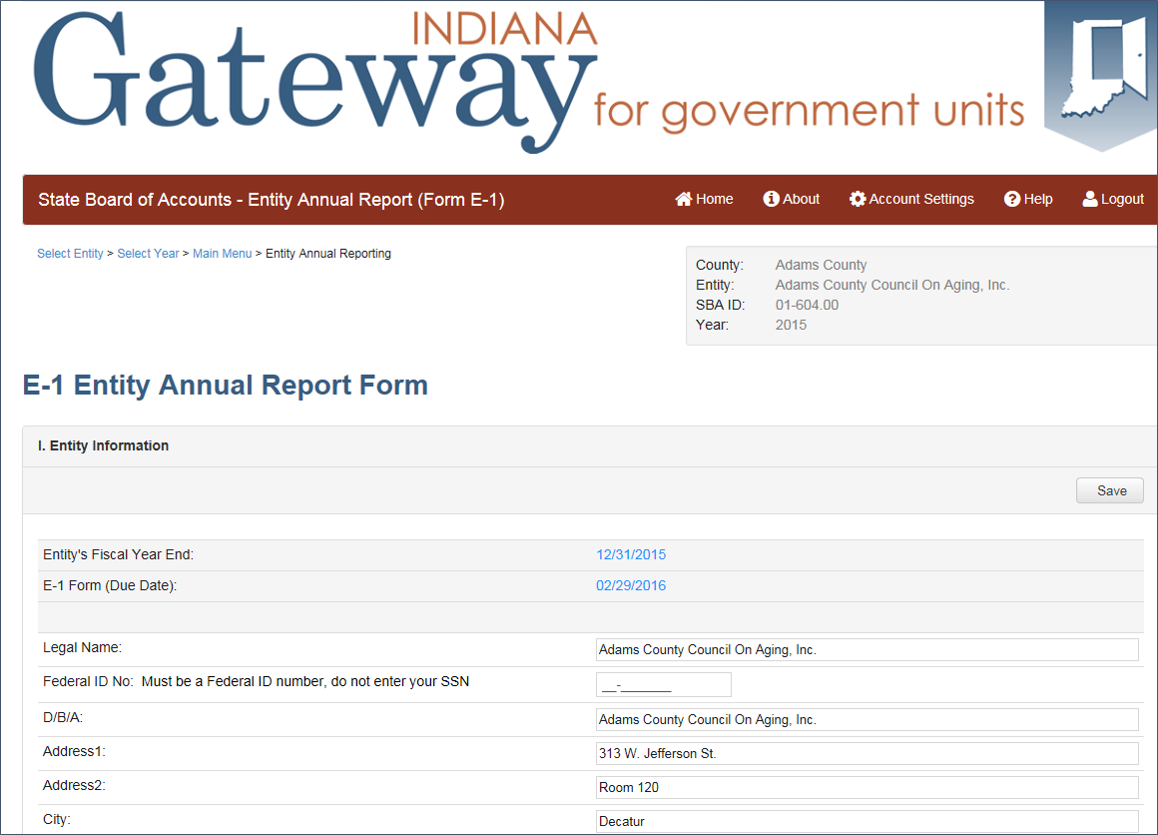1158x835 pixels.
Task: Click the Logout person icon
Action: 1090,199
